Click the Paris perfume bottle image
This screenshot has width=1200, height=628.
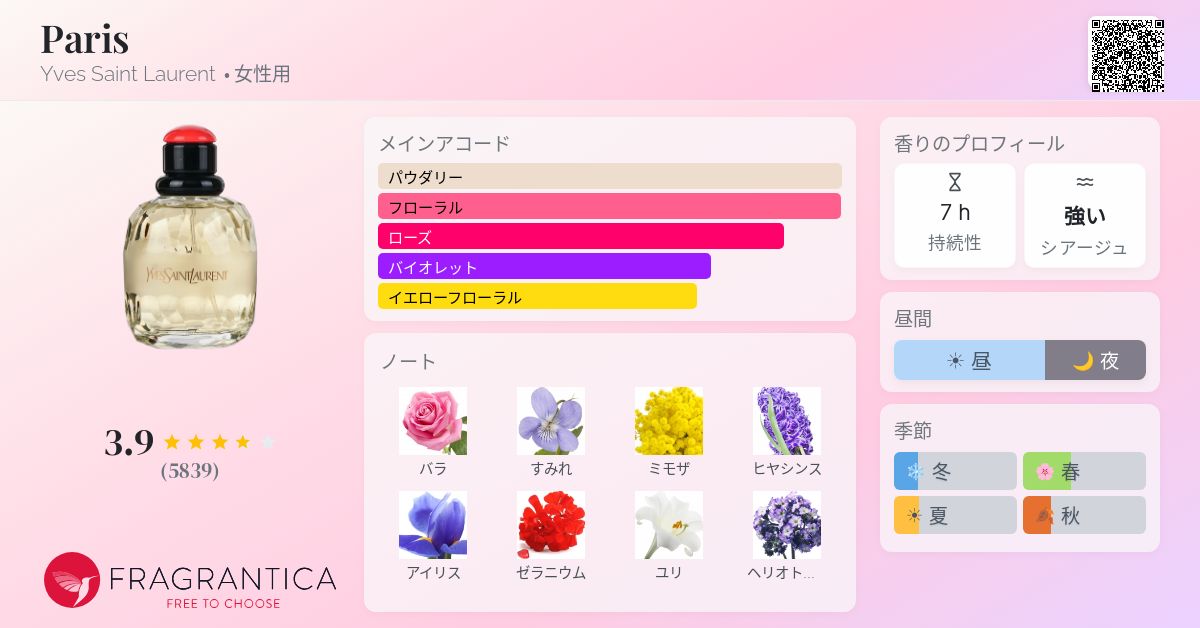(x=190, y=238)
